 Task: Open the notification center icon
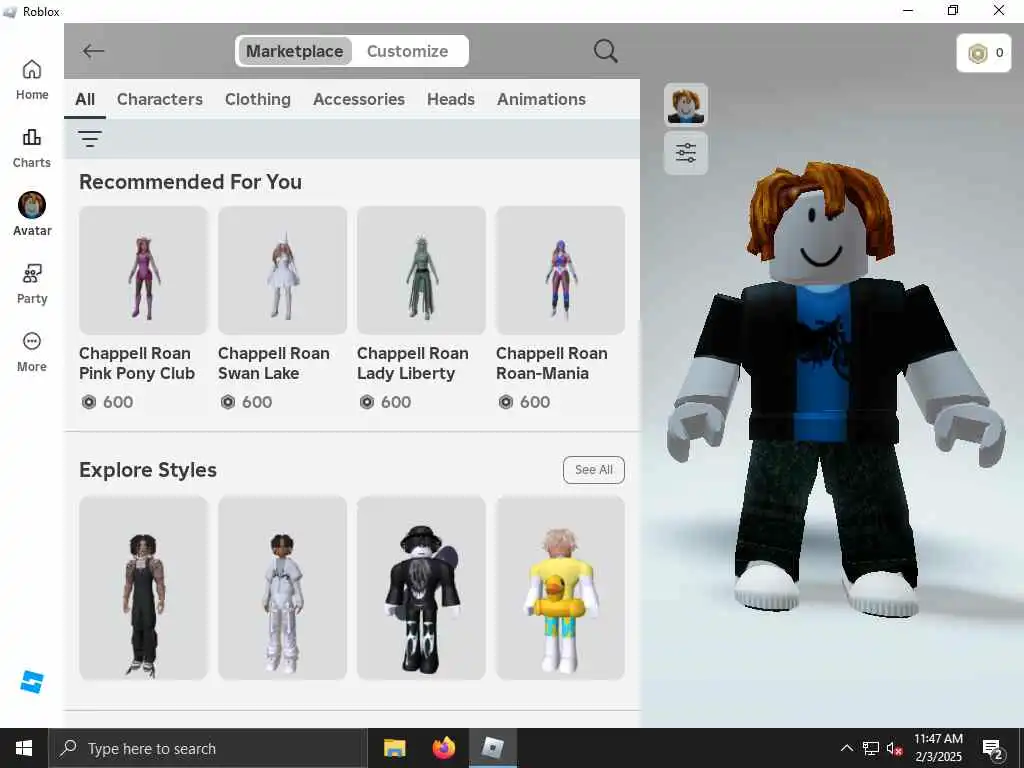(x=993, y=749)
